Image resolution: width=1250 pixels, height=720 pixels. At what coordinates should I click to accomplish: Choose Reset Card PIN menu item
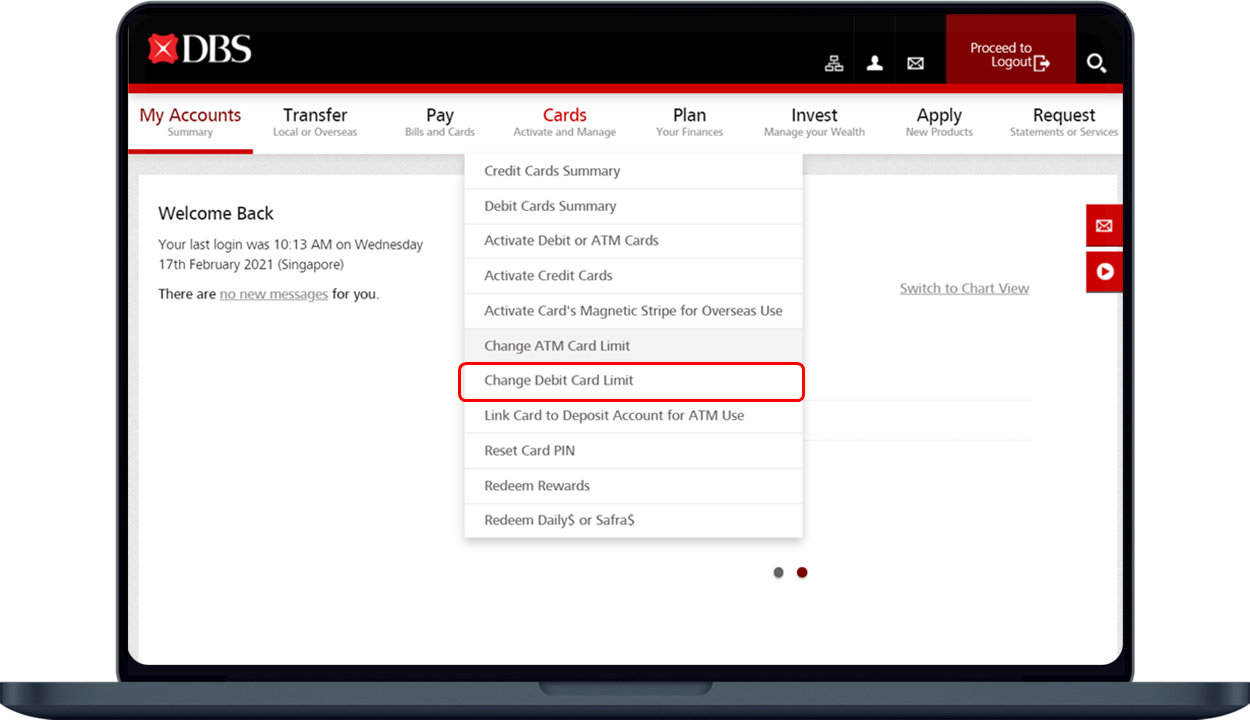[x=530, y=451]
